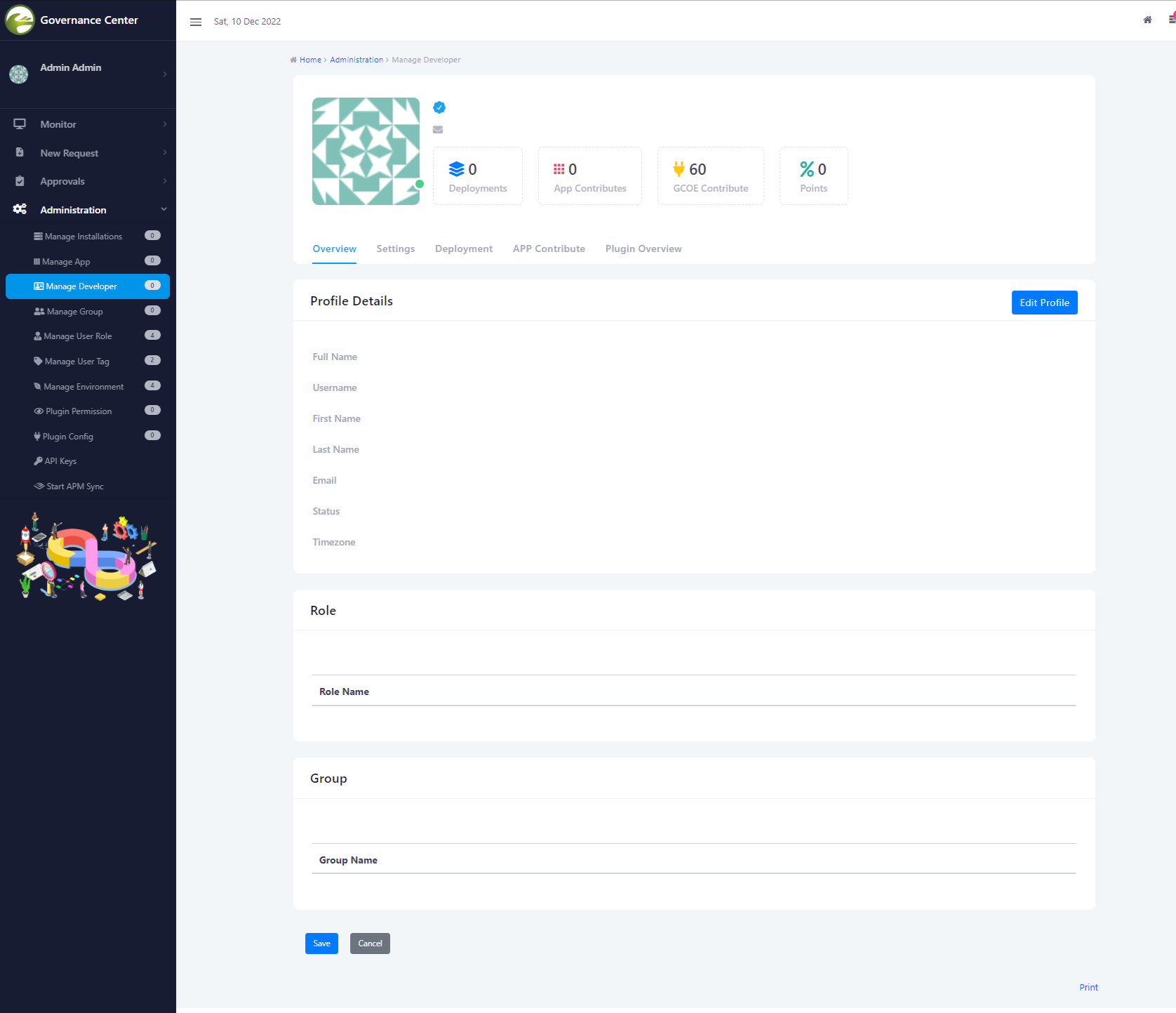This screenshot has height=1013, width=1176.
Task: Select Manage Developer in the sidebar
Action: point(88,286)
